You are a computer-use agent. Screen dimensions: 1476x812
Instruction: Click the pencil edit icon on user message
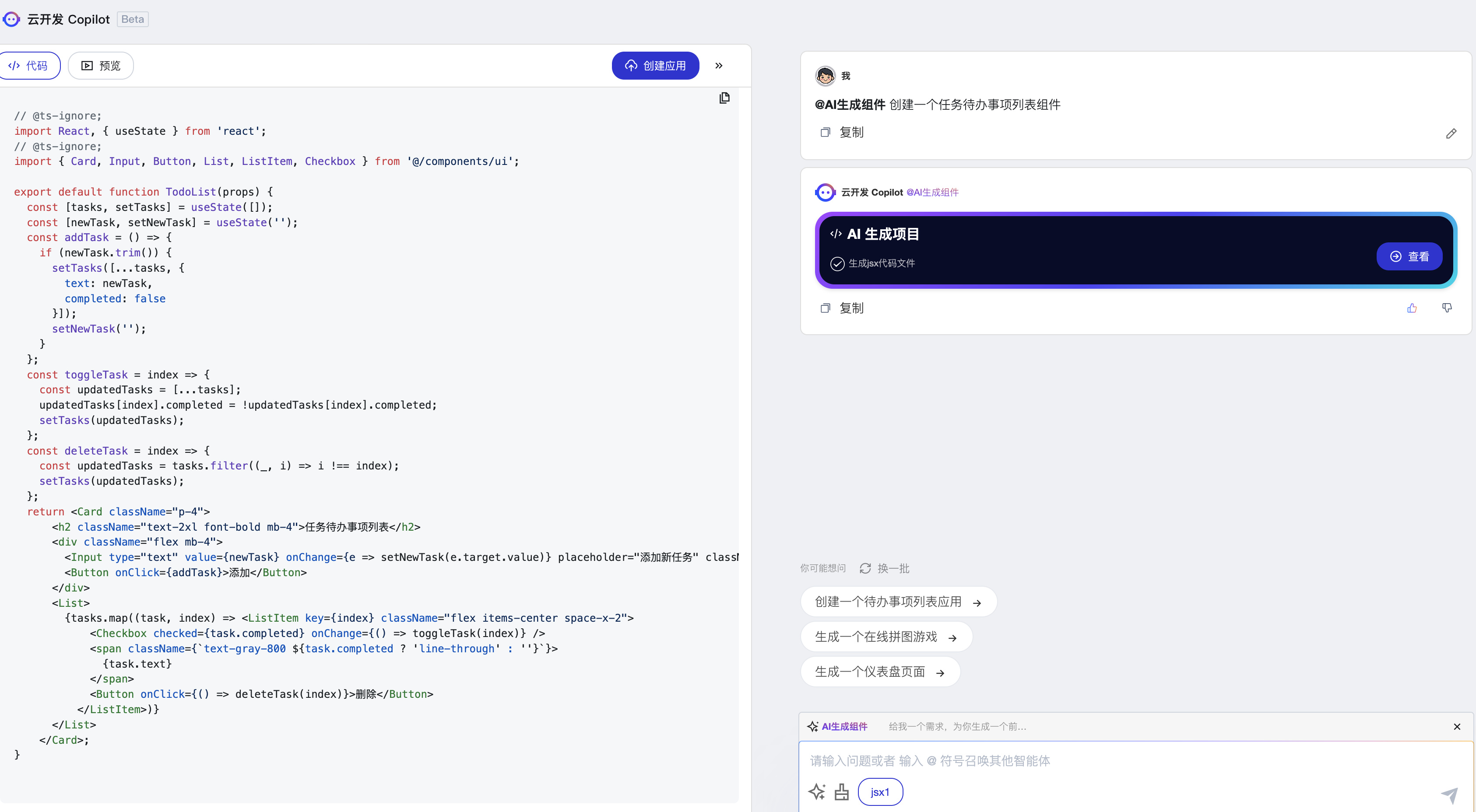pyautogui.click(x=1451, y=133)
